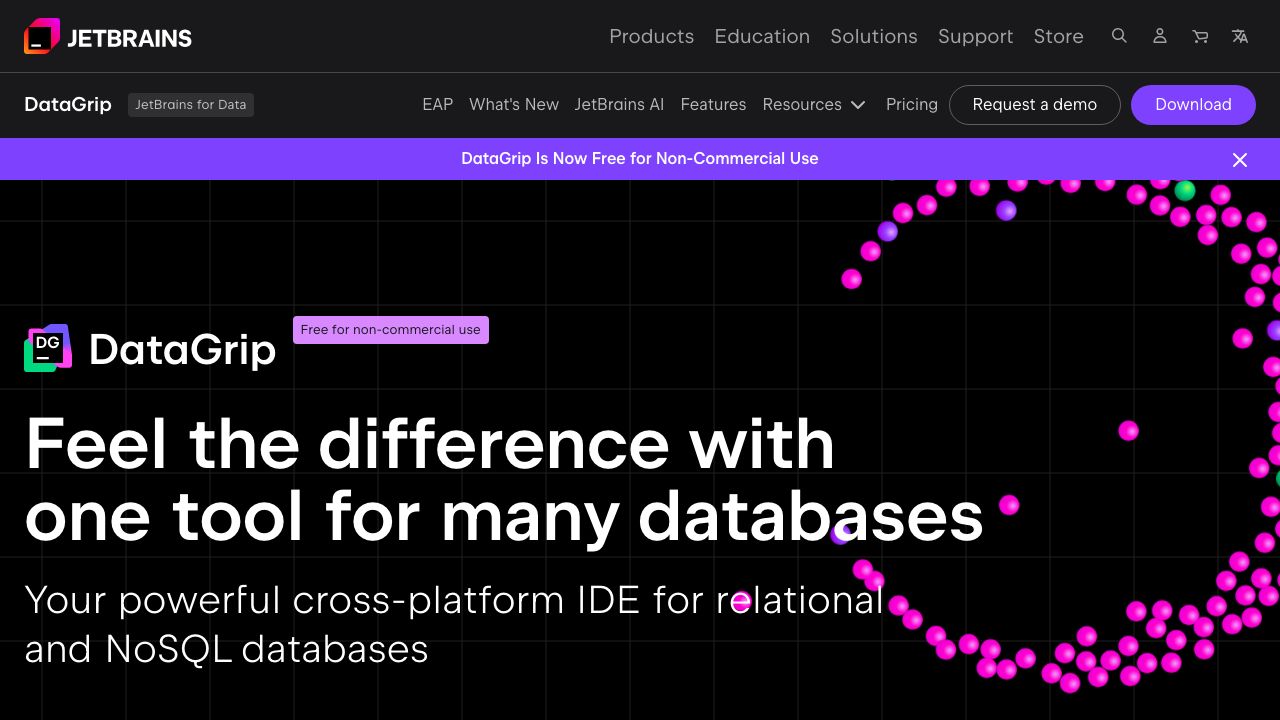Open the Education menu
Viewport: 1280px width, 720px height.
coord(762,36)
